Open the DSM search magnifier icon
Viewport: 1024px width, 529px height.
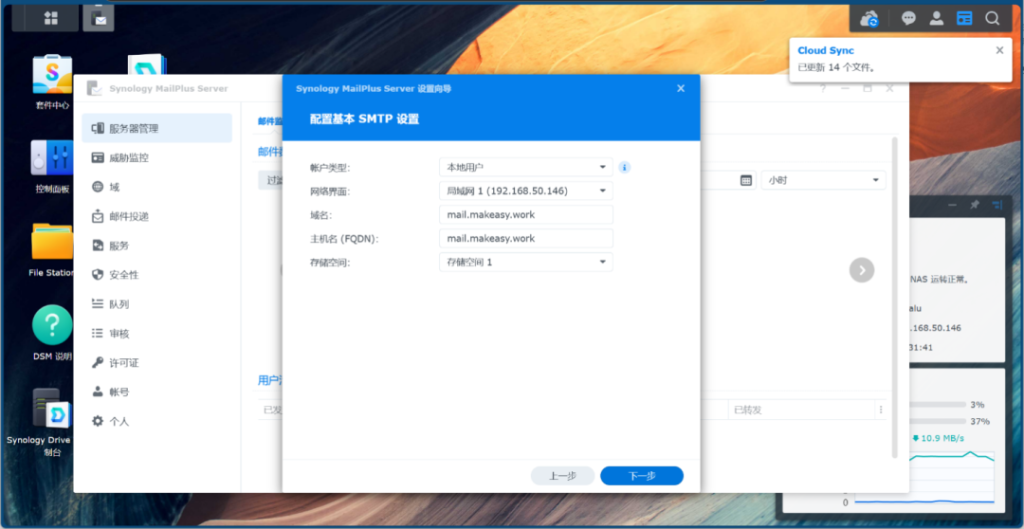click(x=993, y=18)
